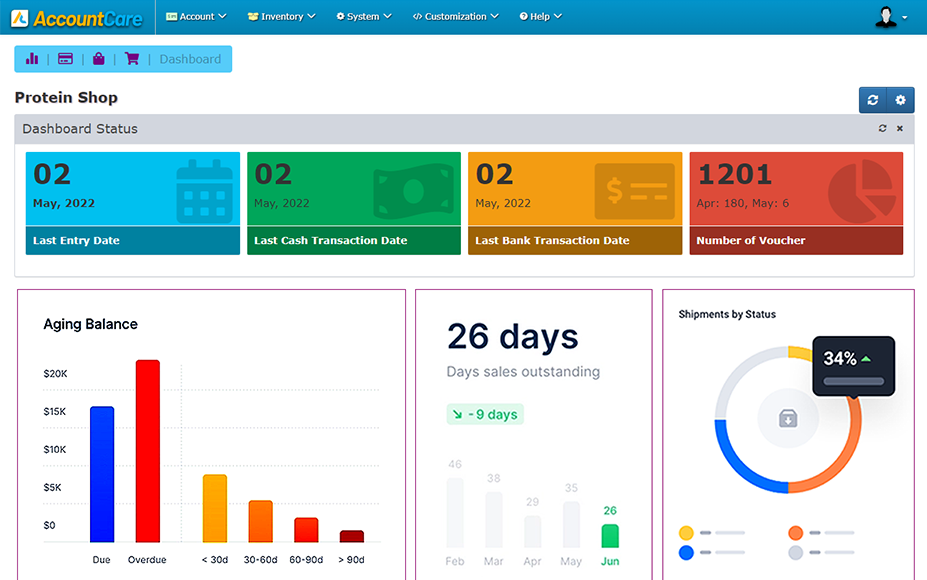Click the bar chart icon in quick toolbar

[32, 59]
